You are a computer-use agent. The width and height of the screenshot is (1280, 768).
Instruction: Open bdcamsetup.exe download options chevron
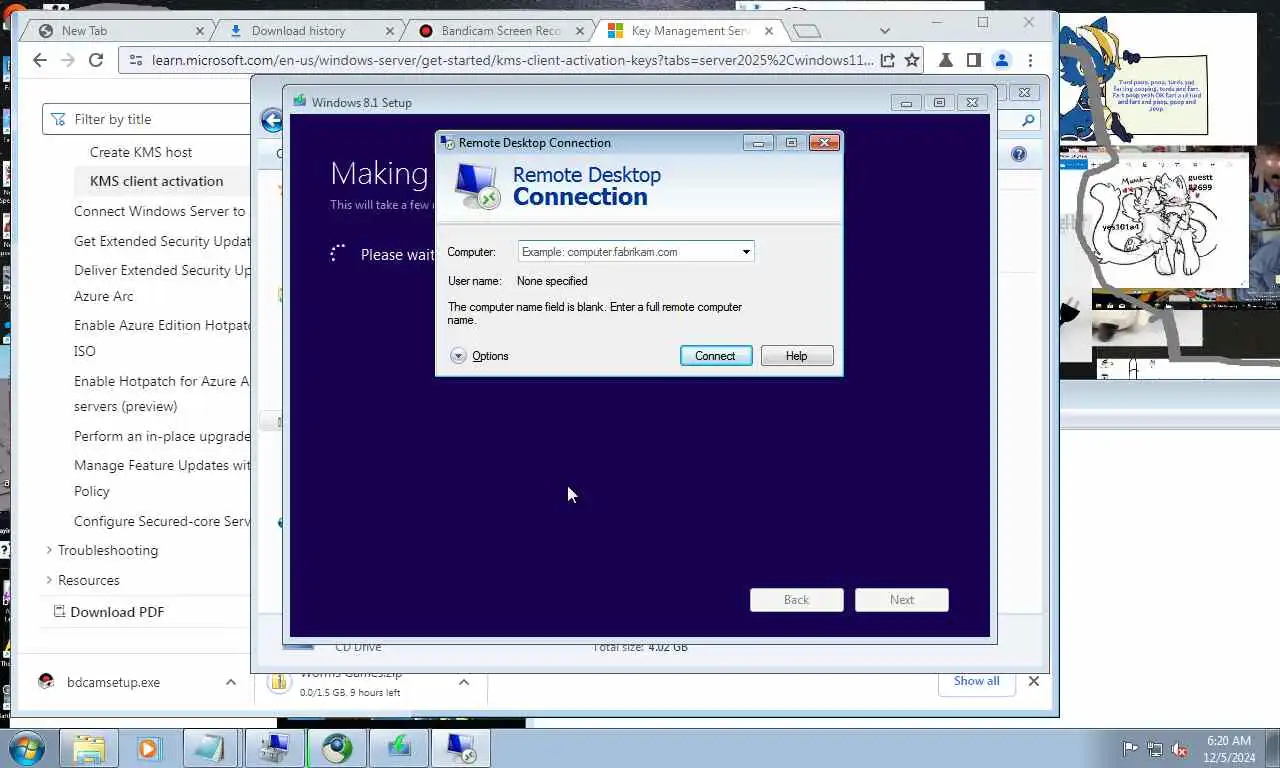(231, 682)
